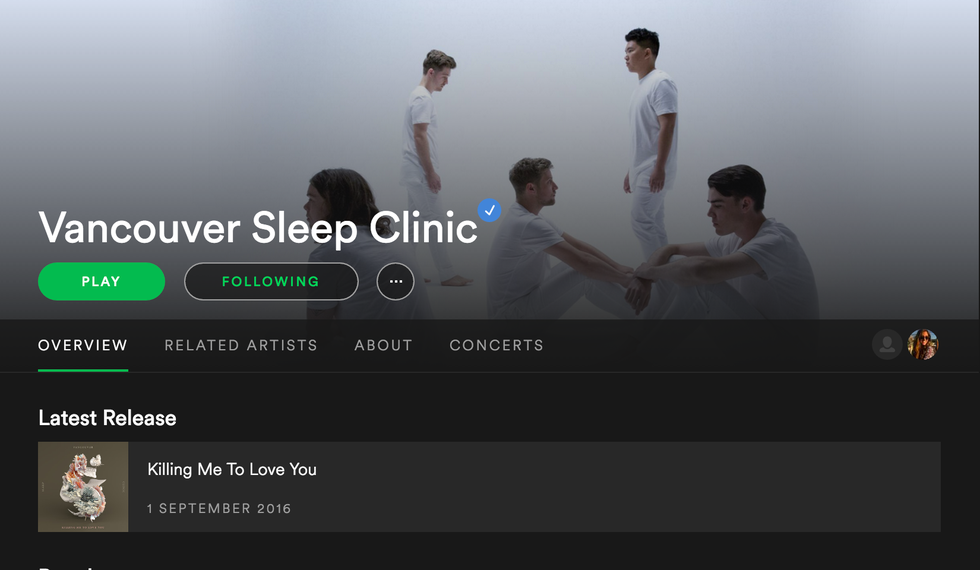Click the 1 September 2016 release date
This screenshot has width=980, height=570.
219,509
